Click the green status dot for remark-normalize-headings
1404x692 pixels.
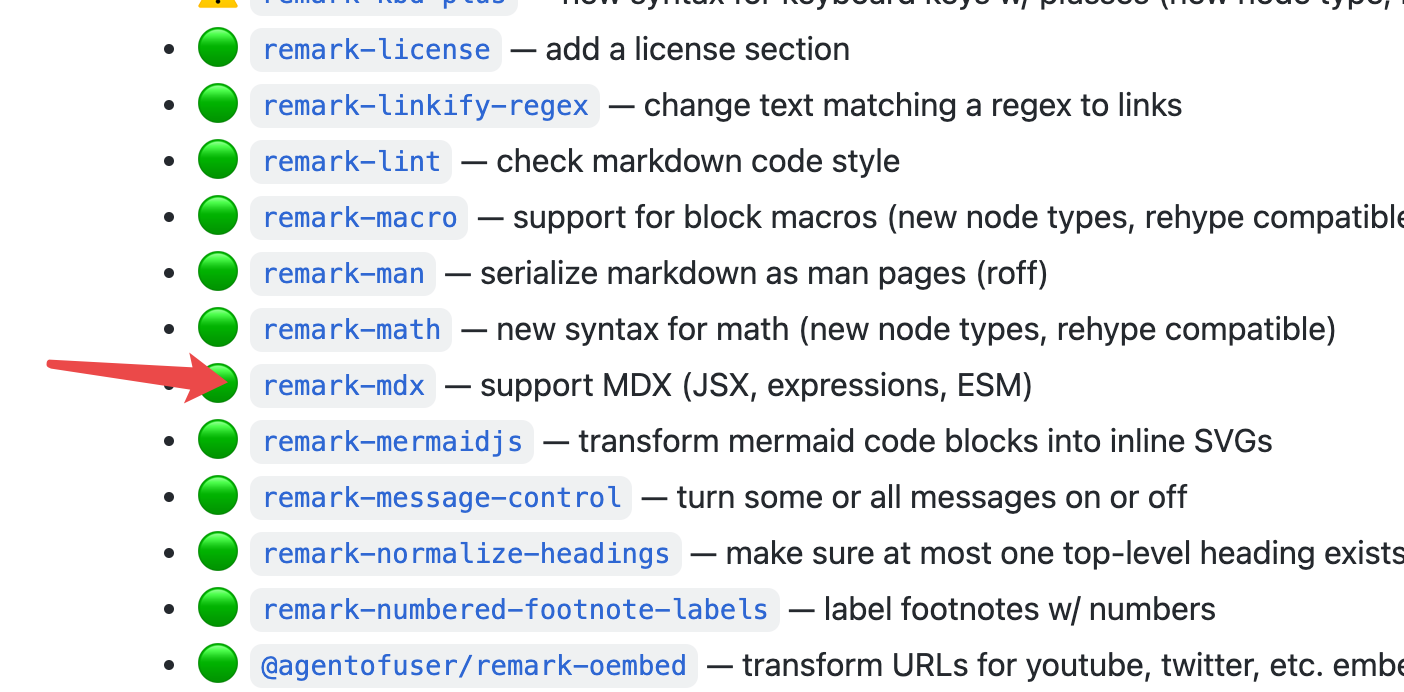[217, 551]
